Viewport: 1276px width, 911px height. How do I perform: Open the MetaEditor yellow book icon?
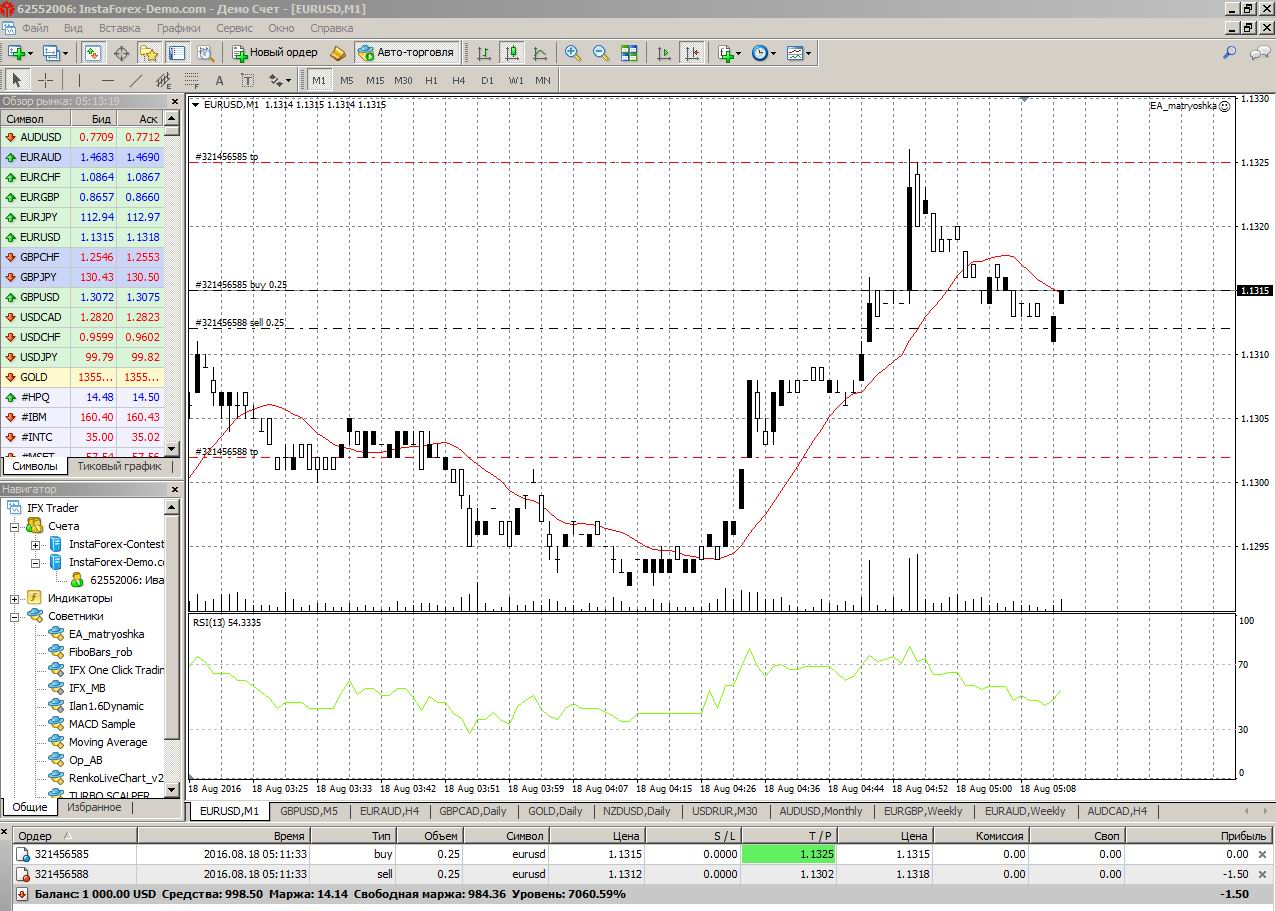click(338, 53)
